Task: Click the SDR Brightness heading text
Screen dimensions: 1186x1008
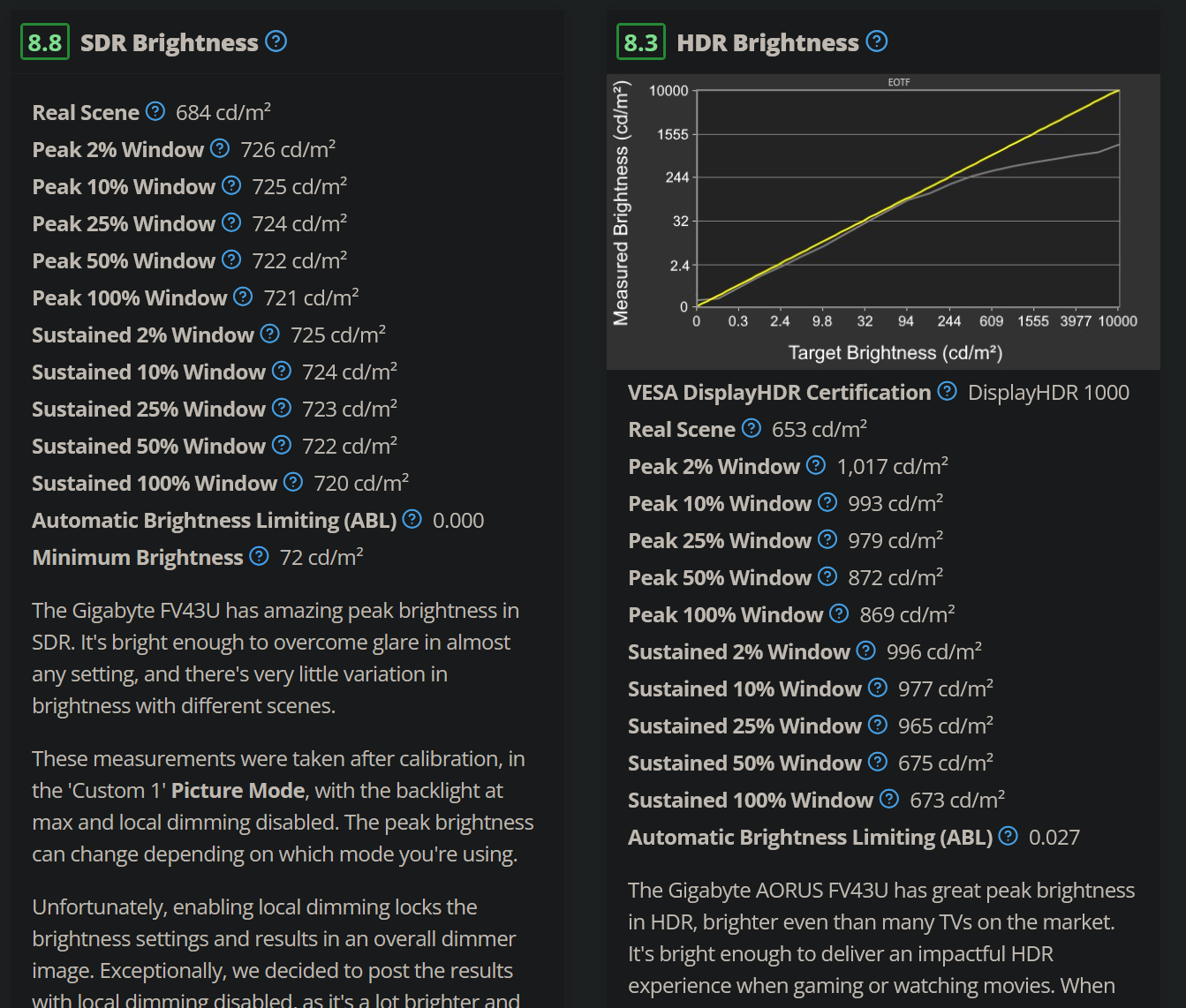Action: coord(169,42)
